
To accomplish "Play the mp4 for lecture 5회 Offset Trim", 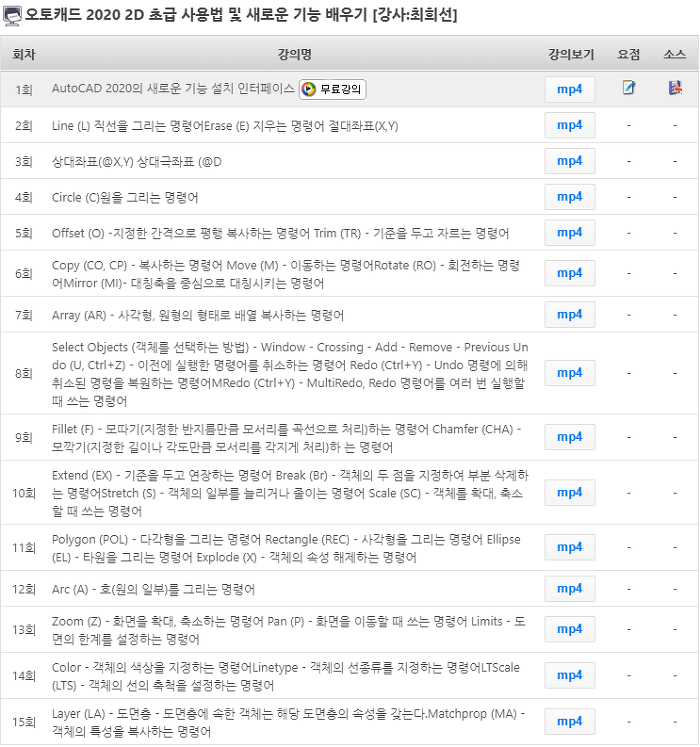I will pyautogui.click(x=569, y=232).
